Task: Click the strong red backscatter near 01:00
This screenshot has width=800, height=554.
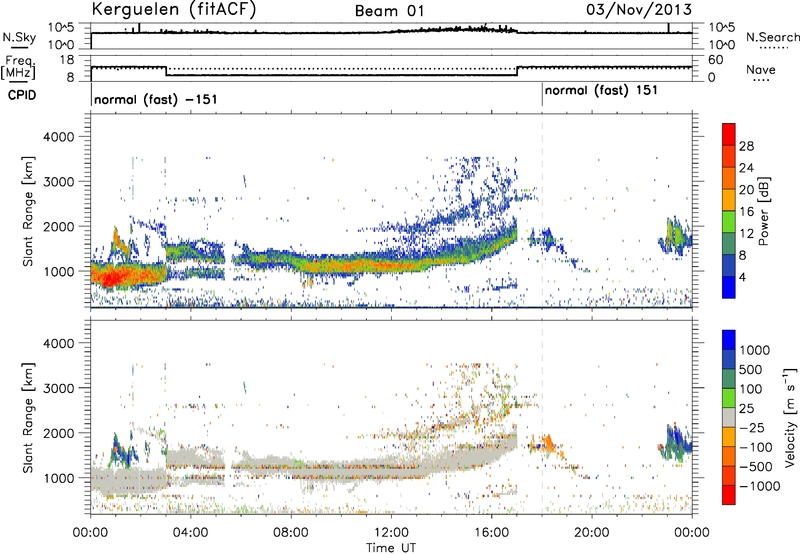Action: point(112,277)
